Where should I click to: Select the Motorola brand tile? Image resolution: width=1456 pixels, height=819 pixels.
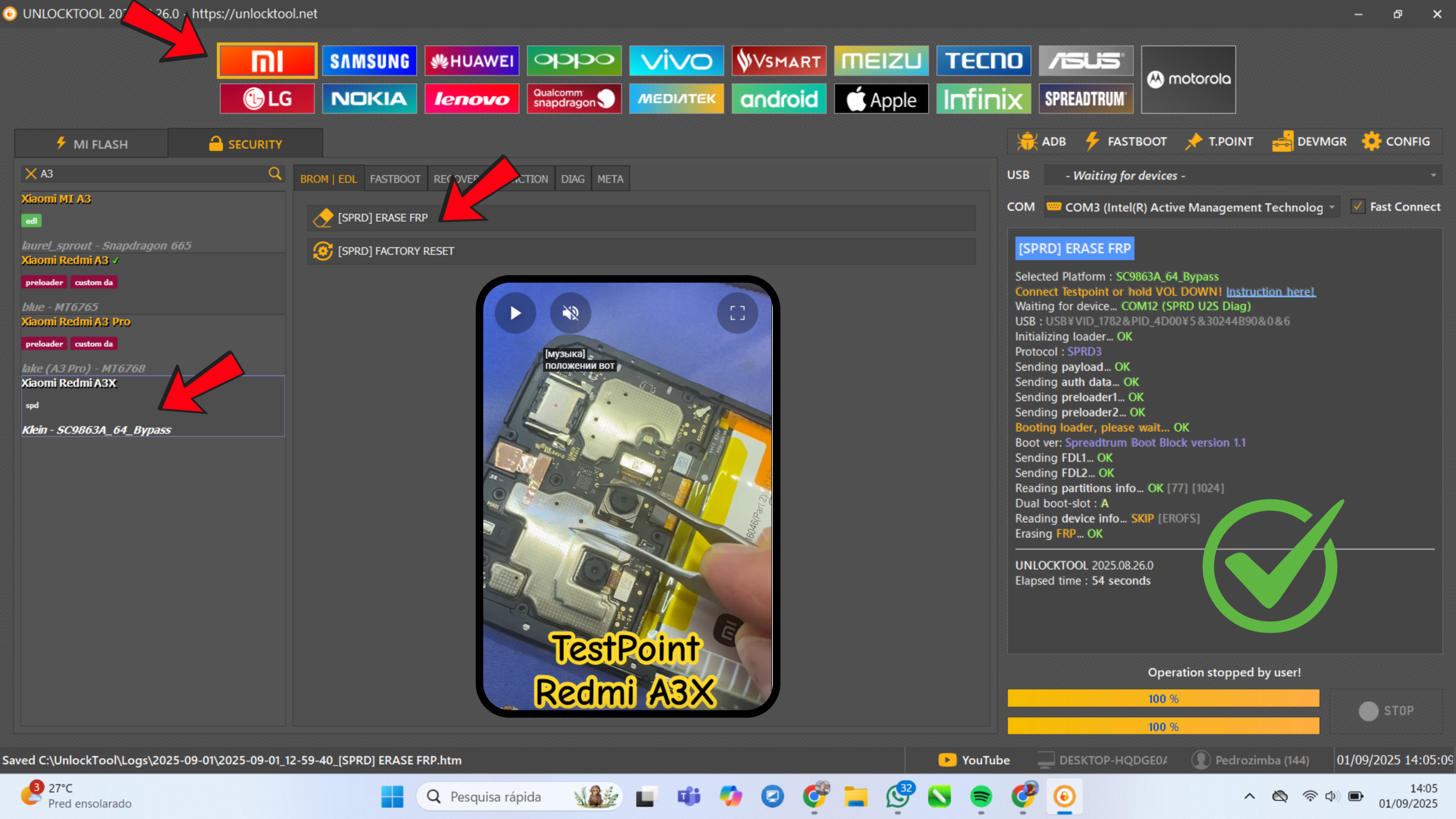pos(1188,80)
